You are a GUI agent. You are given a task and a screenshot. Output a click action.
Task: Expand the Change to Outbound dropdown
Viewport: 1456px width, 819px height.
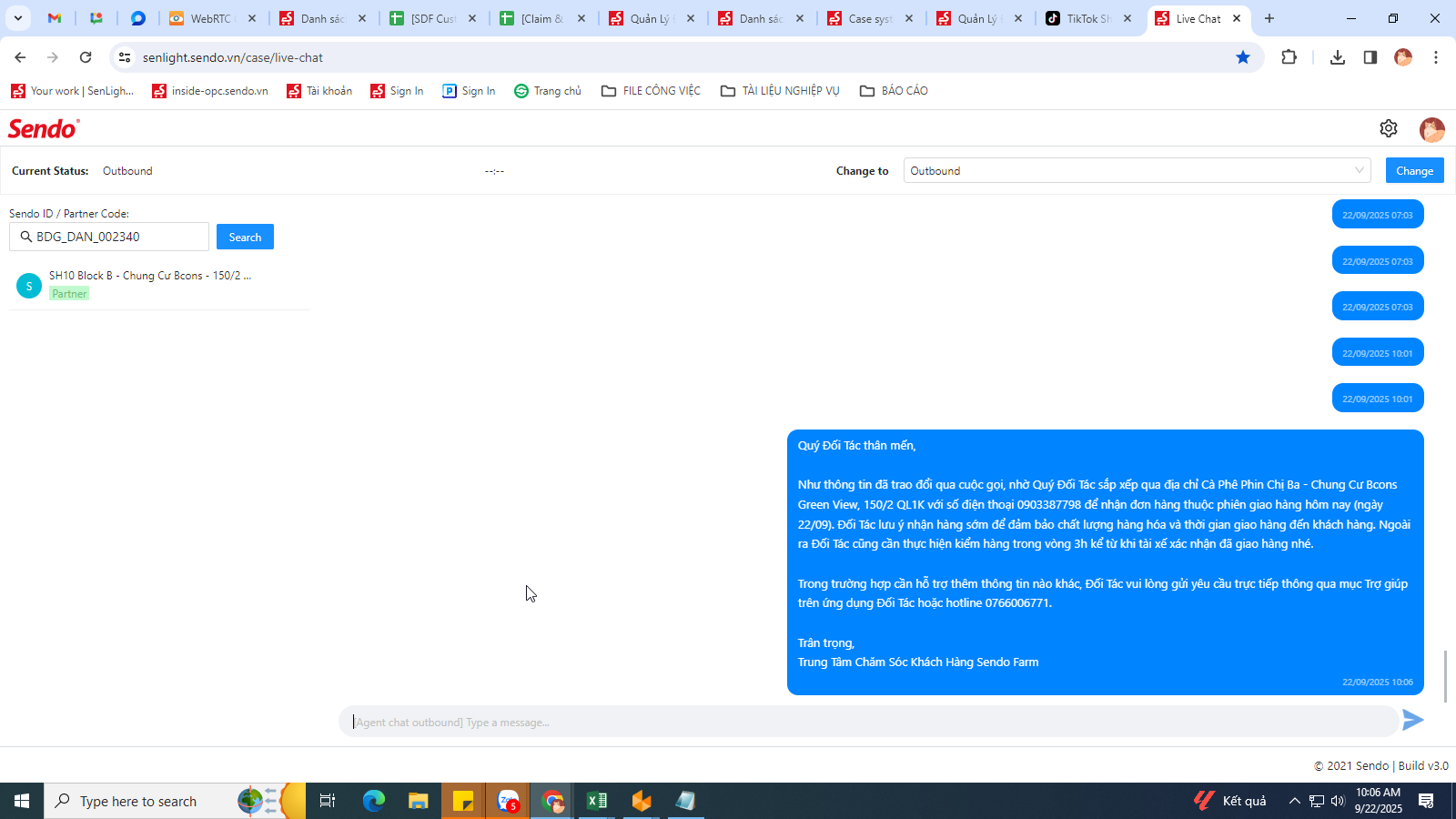pyautogui.click(x=1137, y=170)
